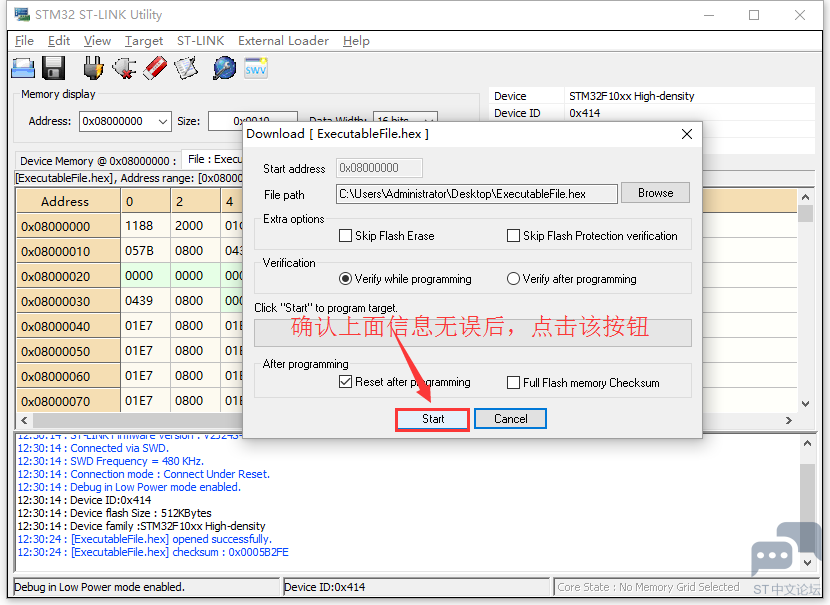Viewport: 830px width, 605px height.
Task: Click the Start address field
Action: click(379, 168)
